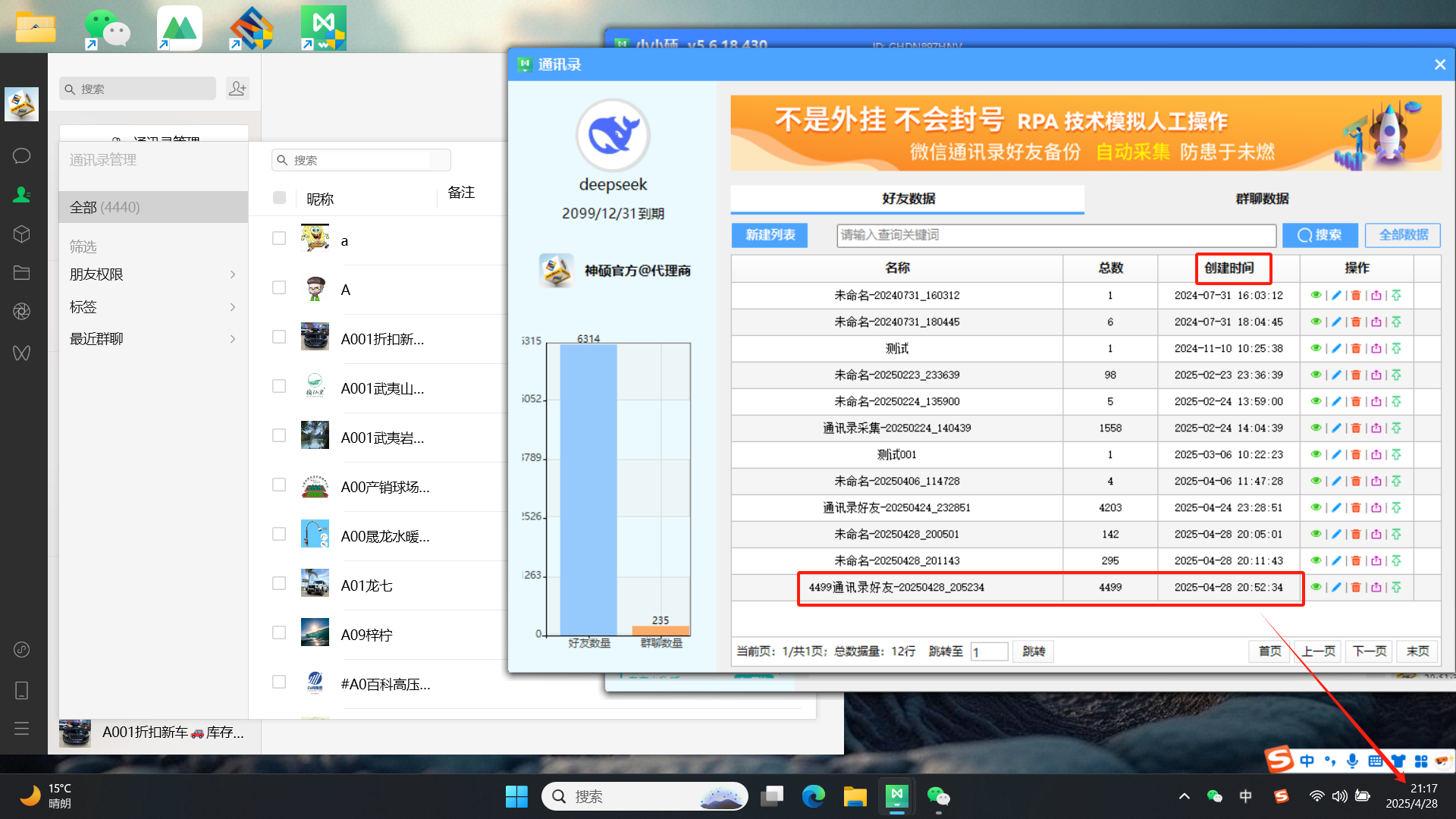This screenshot has width=1456, height=819.
Task: Click the add friend icon in WeChat
Action: 237,89
